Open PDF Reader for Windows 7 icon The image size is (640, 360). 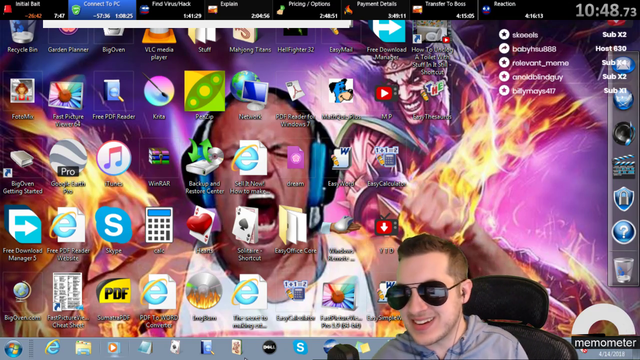295,102
